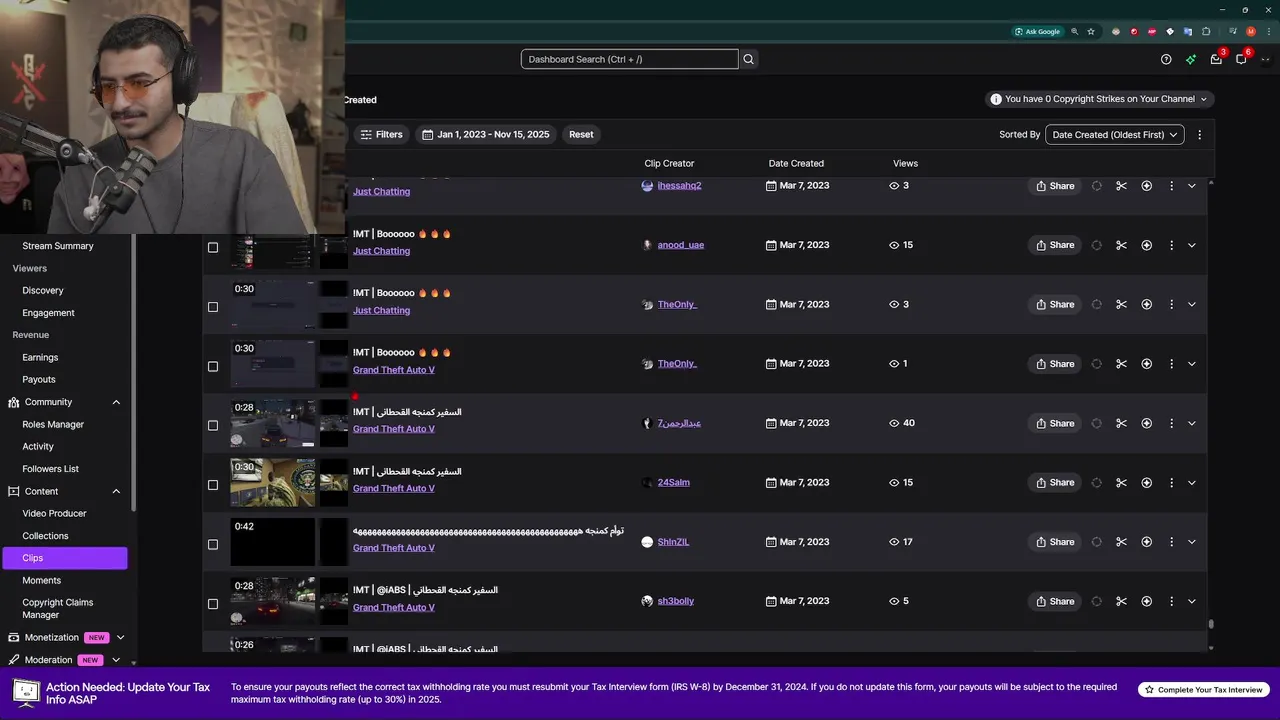Tick the checkbox for the sh3bolly clip

tap(212, 604)
